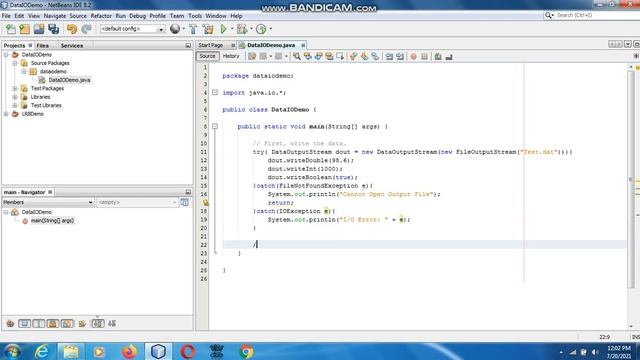Click the Shift Line Right editor icon
640x360 pixels.
[x=400, y=56]
